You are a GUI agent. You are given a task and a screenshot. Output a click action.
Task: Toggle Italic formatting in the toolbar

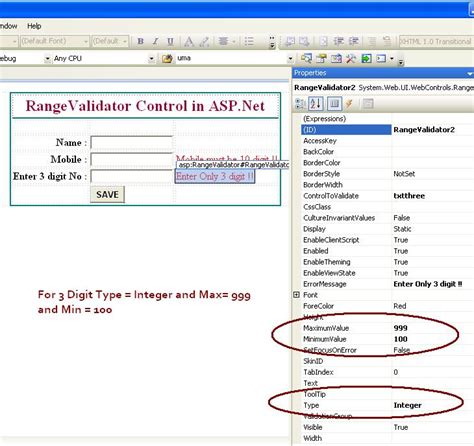pyautogui.click(x=155, y=41)
